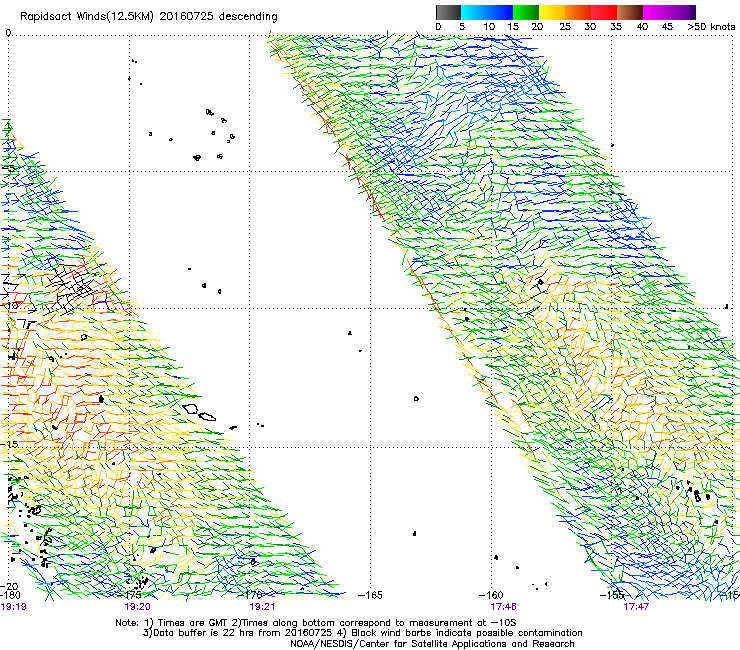Click the purple time label '19:21'
This screenshot has width=740, height=650.
[262, 607]
